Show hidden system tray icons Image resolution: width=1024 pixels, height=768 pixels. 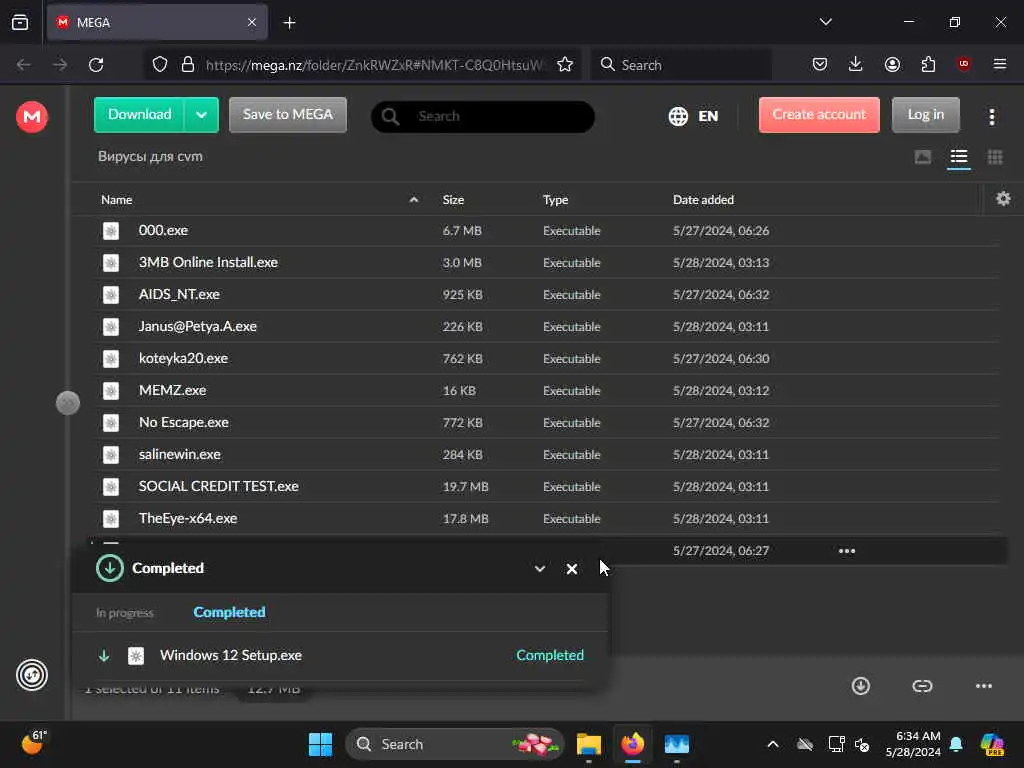click(773, 744)
